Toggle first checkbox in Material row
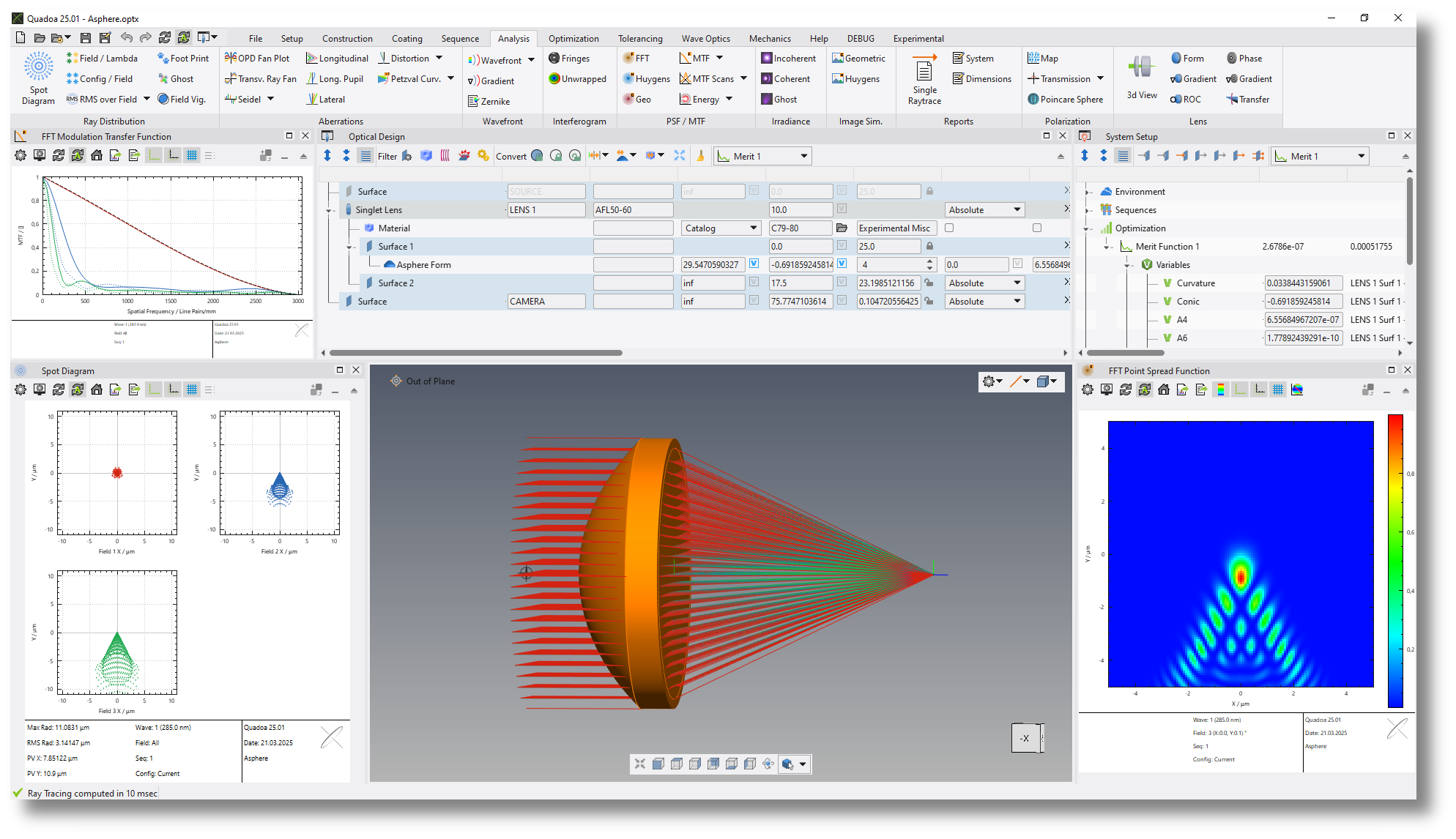 click(949, 228)
